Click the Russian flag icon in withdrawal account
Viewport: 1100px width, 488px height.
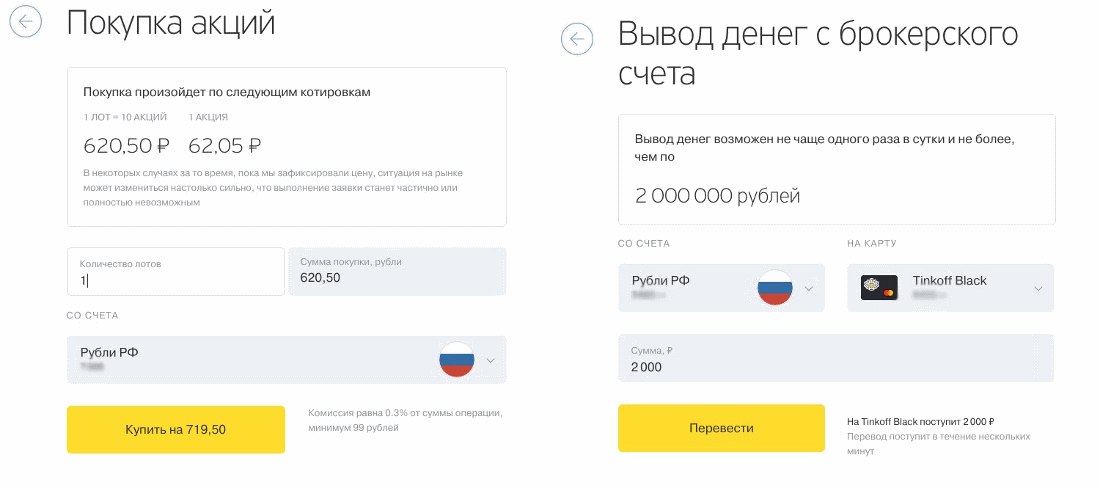775,287
